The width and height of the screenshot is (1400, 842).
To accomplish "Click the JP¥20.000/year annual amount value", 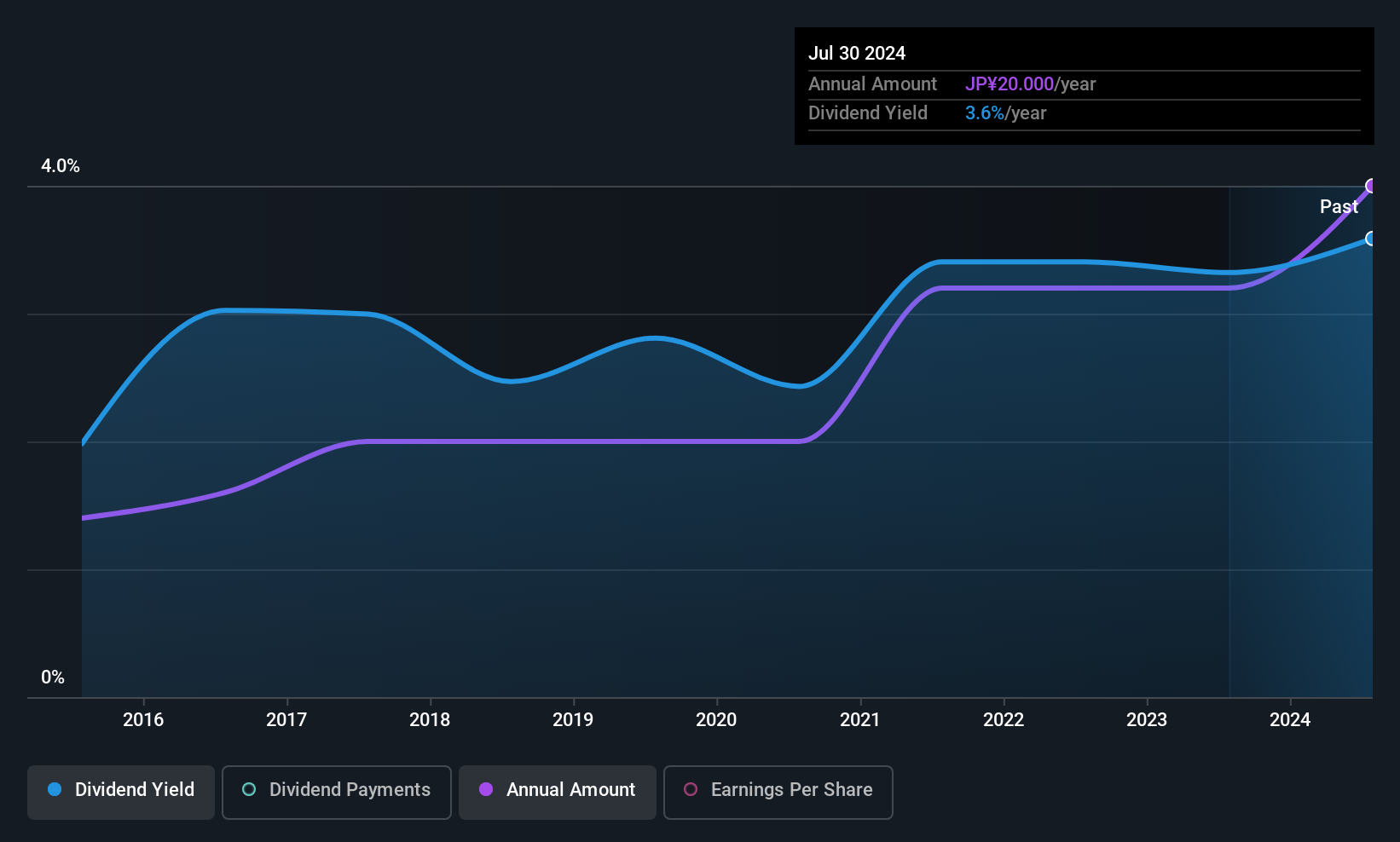I will [x=1030, y=84].
